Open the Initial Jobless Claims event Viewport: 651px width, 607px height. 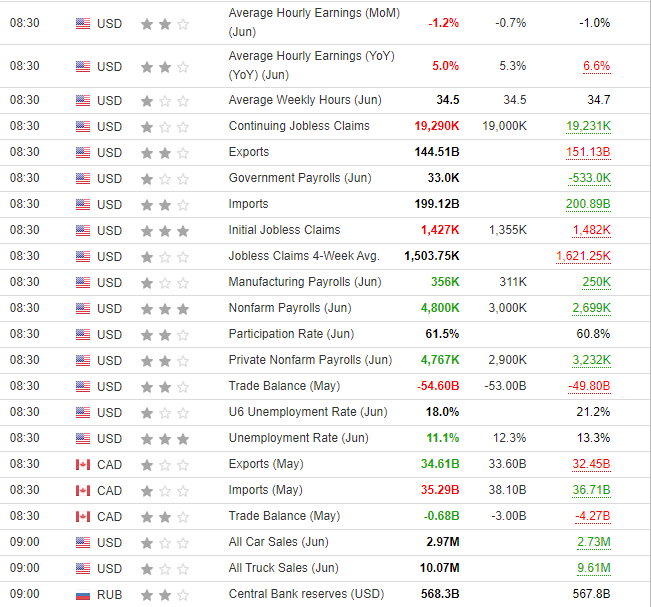pos(284,230)
